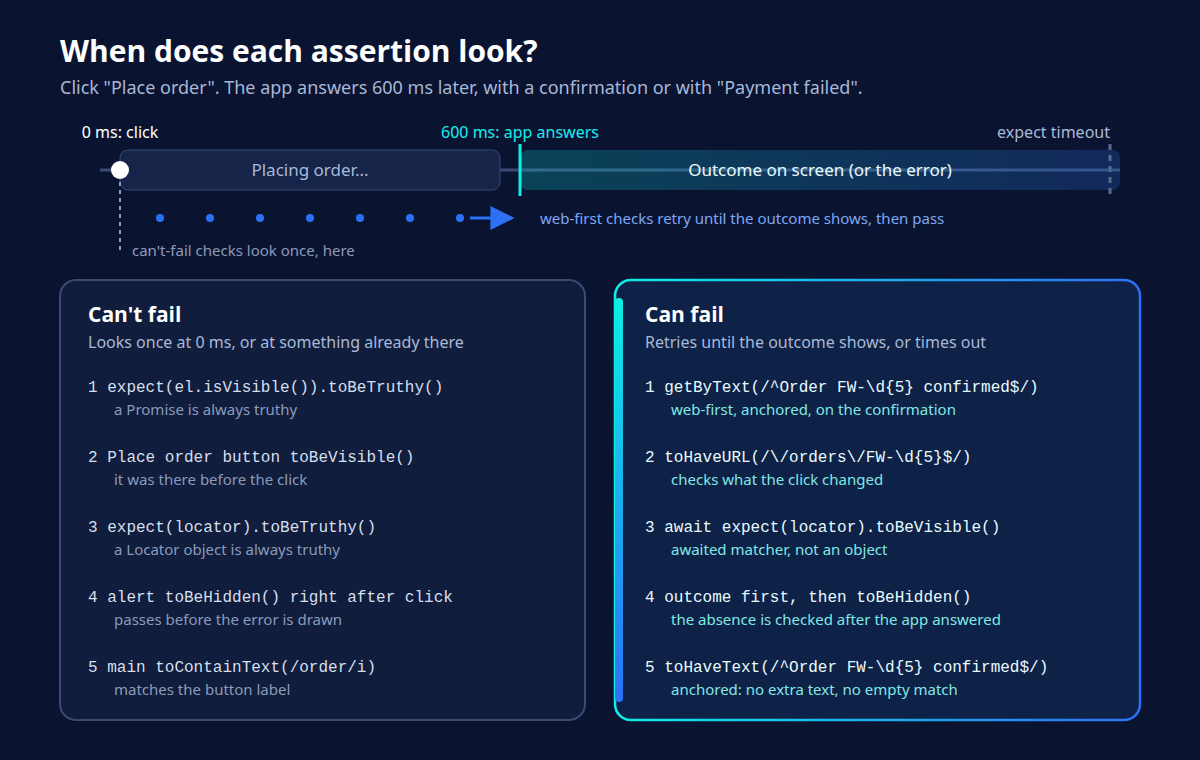
Task: Click code 'toHaveText(/^Order FW-\d{5} confirmed$/)'
Action: (x=856, y=667)
